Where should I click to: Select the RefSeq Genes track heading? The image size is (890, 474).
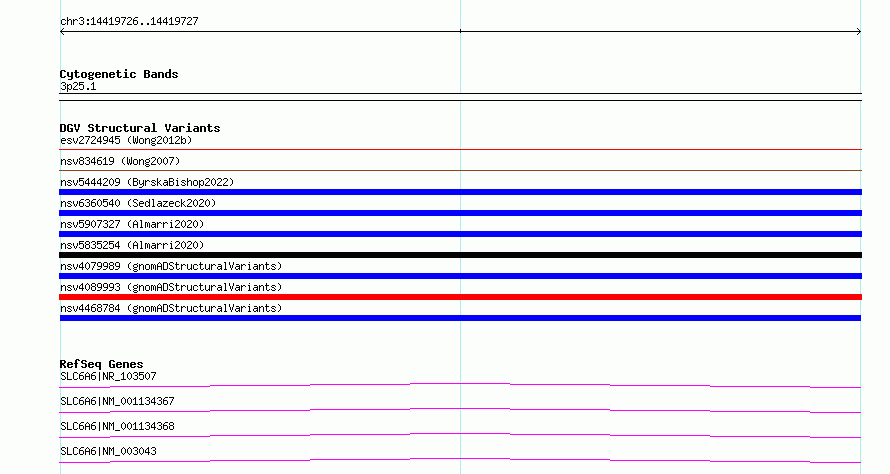pos(101,364)
